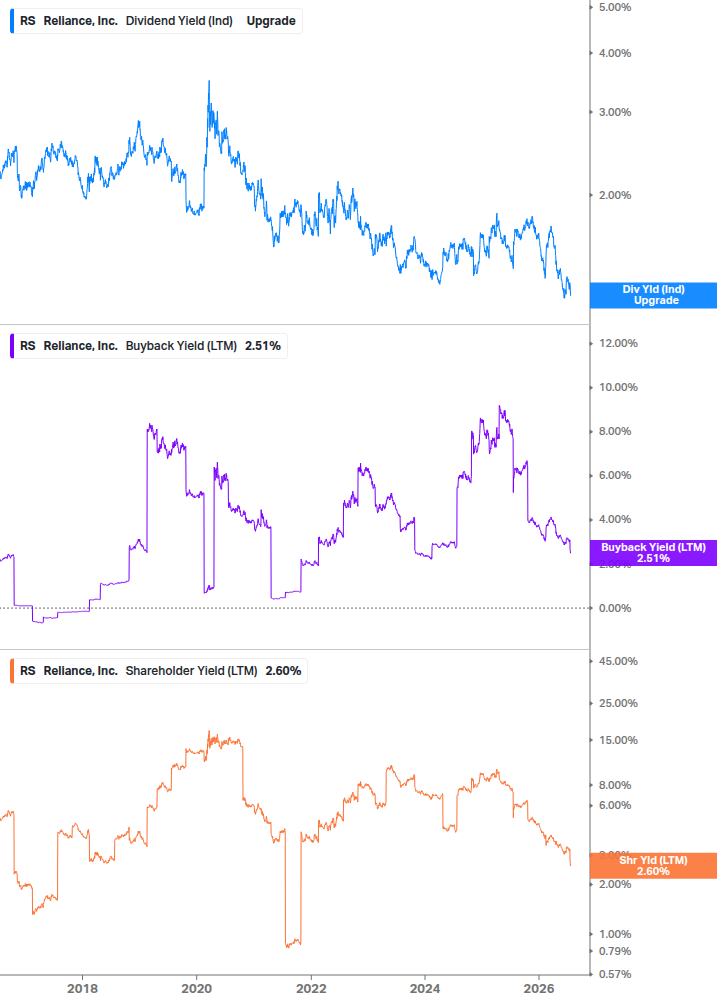
Task: Select the orange color bar of Shareholder Yield legend
Action: point(12,671)
